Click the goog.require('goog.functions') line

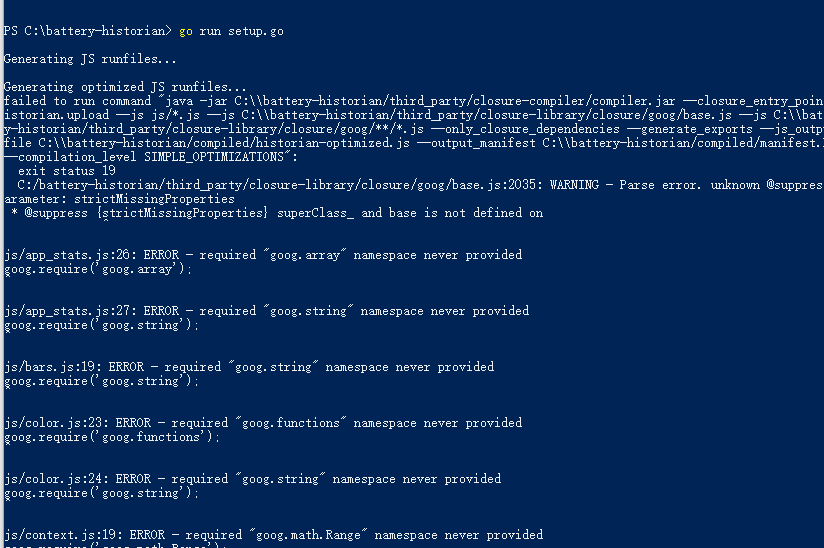click(111, 437)
